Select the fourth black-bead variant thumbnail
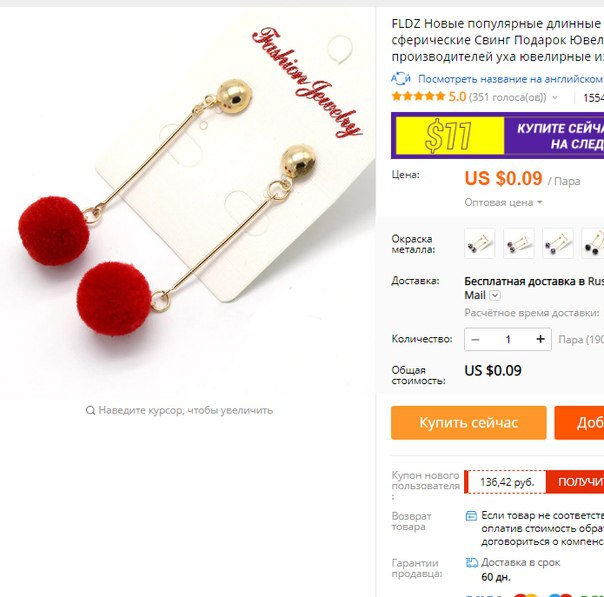This screenshot has width=604, height=597. [593, 243]
